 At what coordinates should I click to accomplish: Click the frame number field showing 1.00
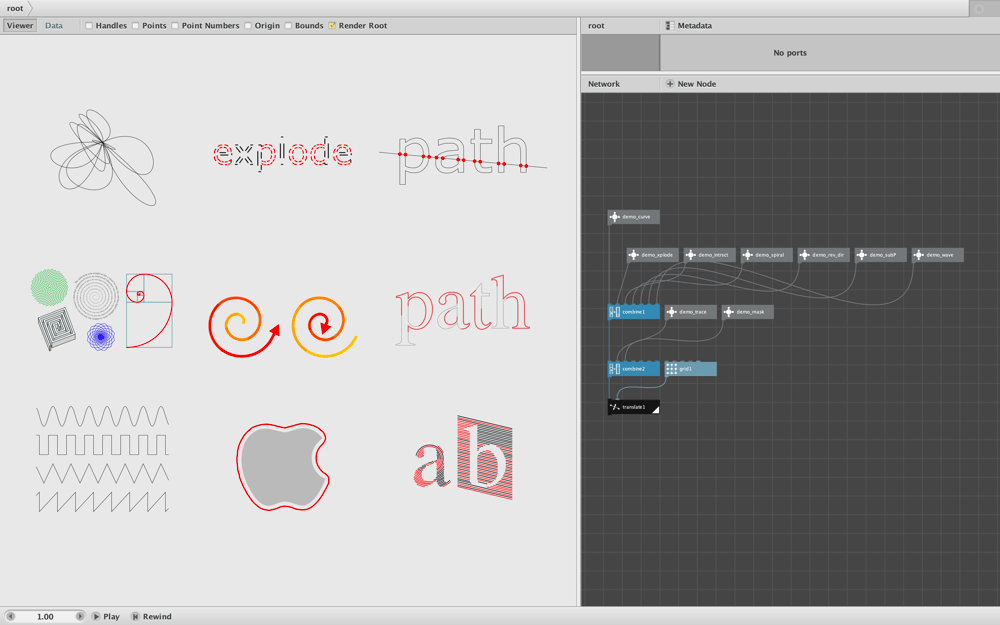coord(45,616)
